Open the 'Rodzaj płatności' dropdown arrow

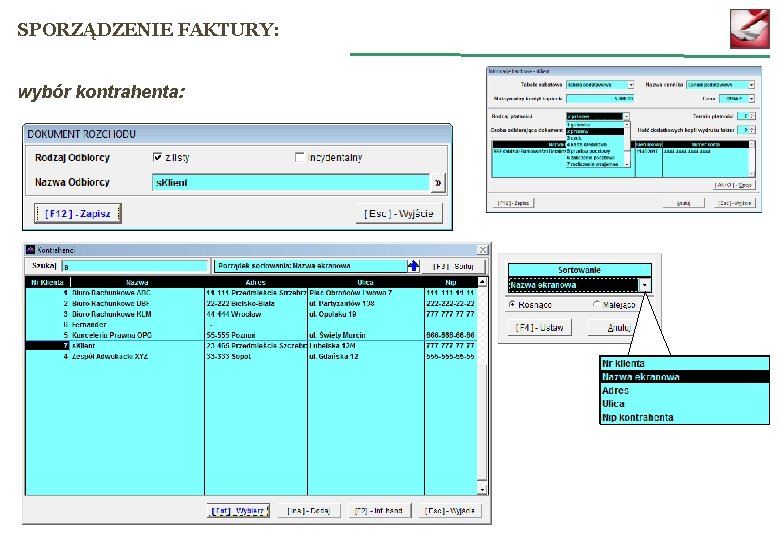pyautogui.click(x=626, y=116)
